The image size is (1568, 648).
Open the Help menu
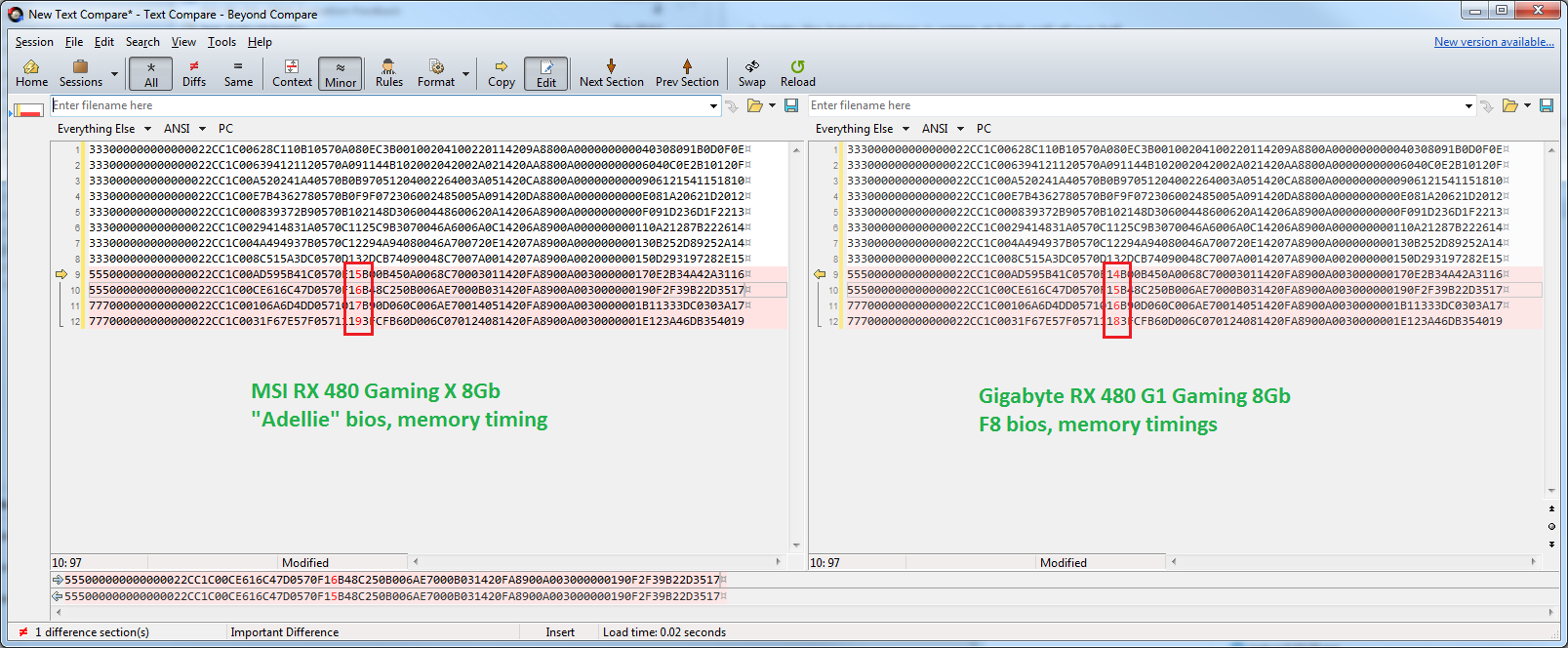click(x=260, y=42)
